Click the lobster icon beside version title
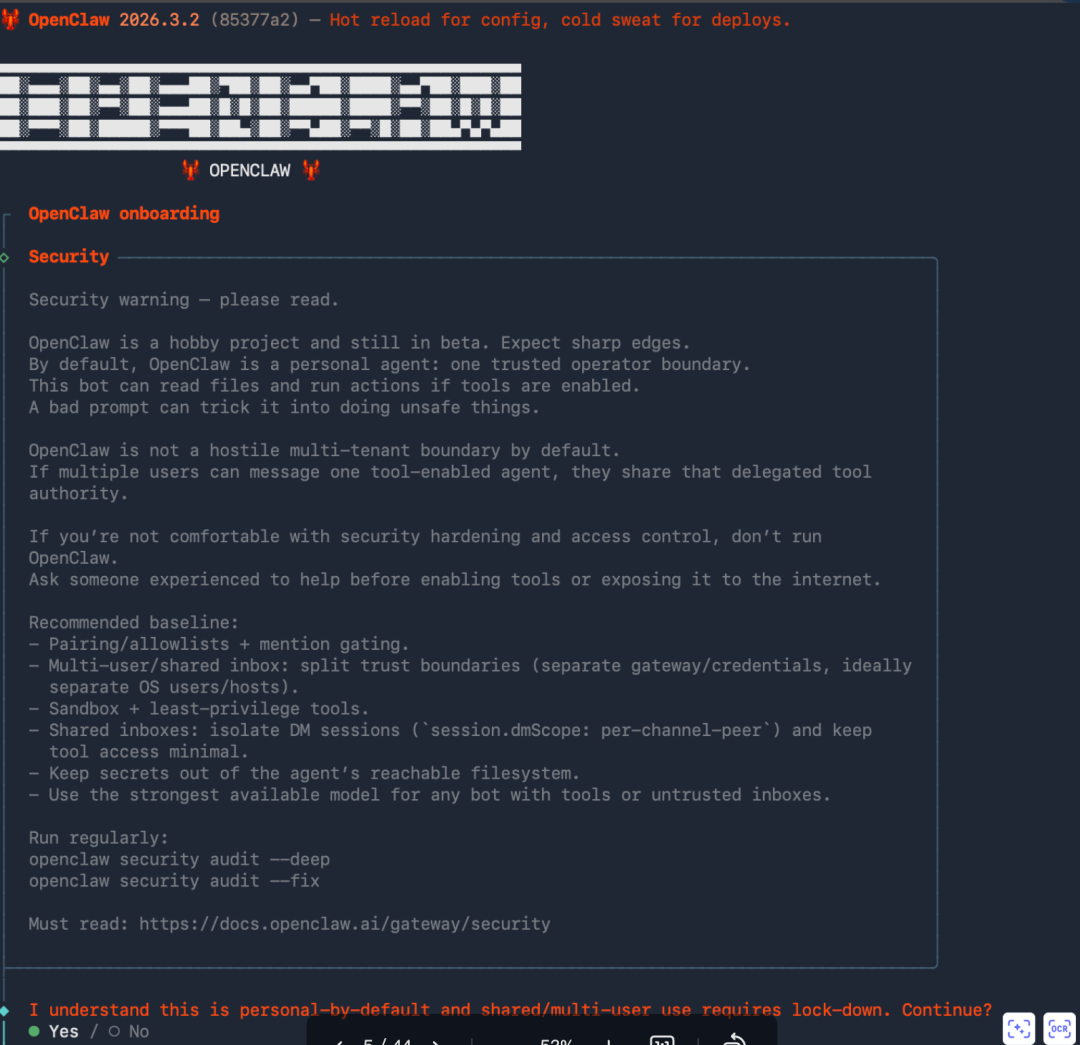Image resolution: width=1080 pixels, height=1045 pixels. (x=10, y=19)
